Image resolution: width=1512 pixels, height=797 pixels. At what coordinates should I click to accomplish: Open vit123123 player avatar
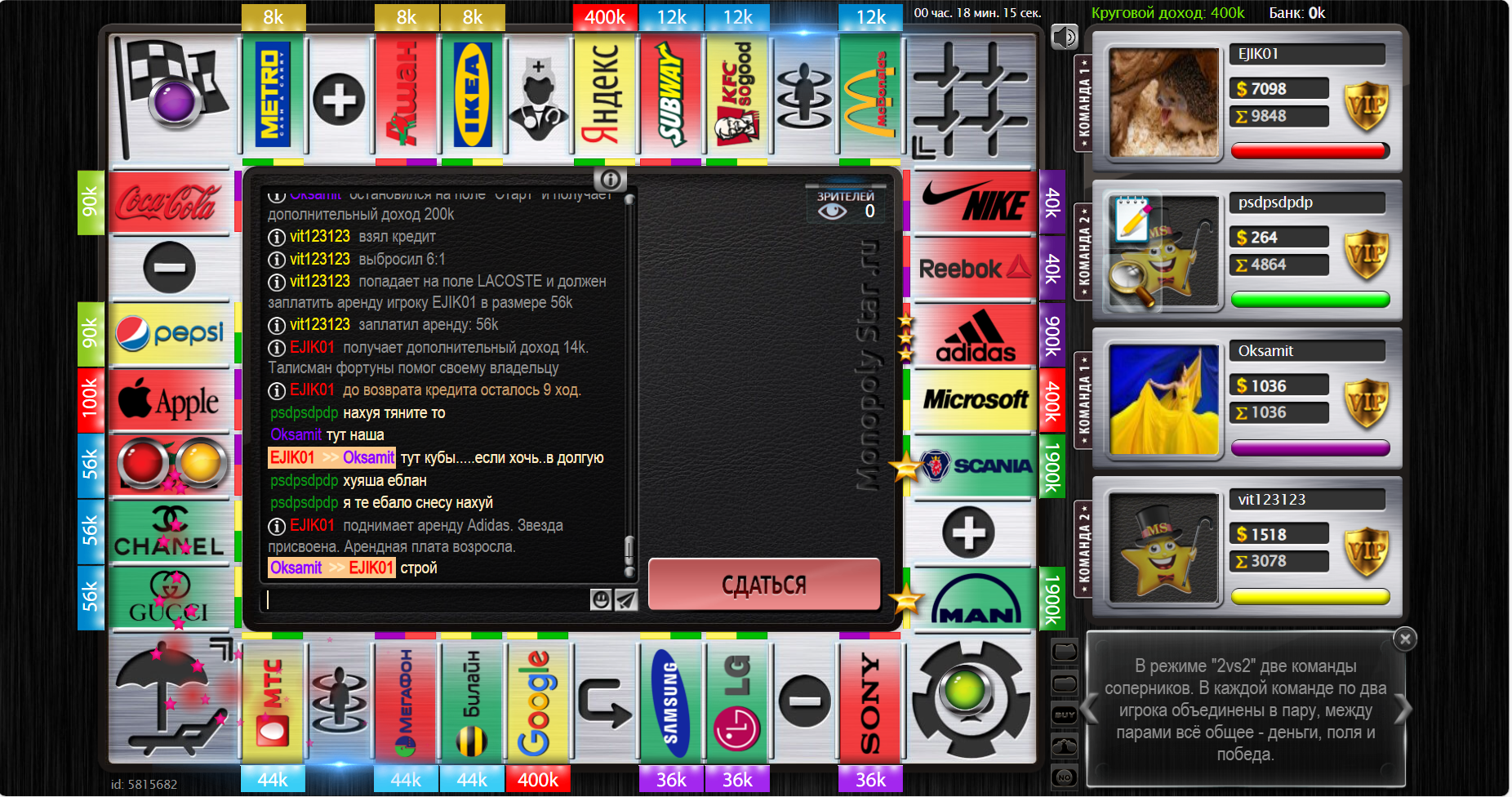coord(1163,547)
